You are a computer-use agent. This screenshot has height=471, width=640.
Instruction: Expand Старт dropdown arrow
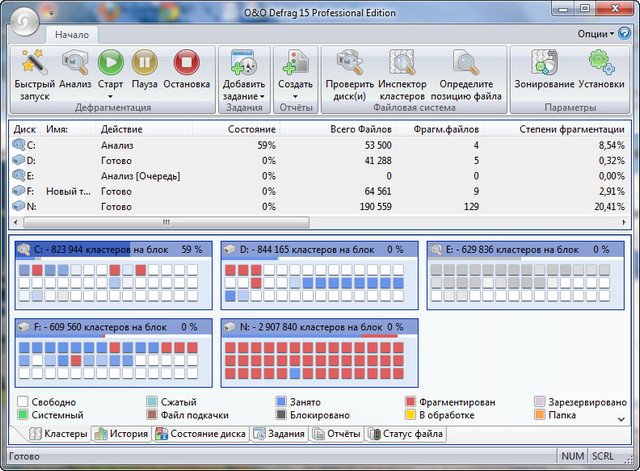[x=110, y=97]
